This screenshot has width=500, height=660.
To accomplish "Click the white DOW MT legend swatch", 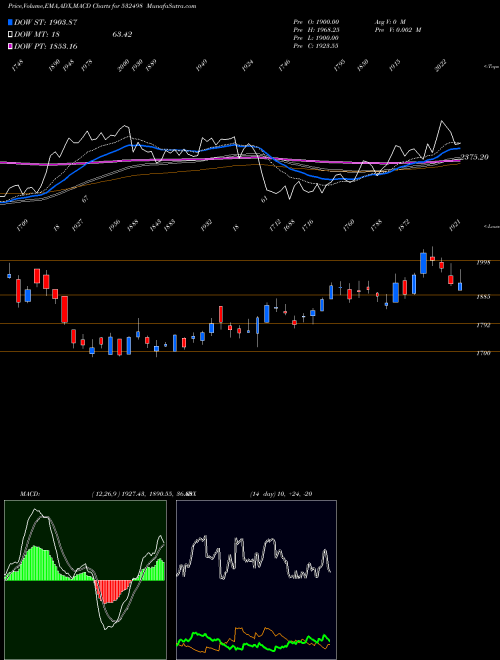I will [11, 35].
